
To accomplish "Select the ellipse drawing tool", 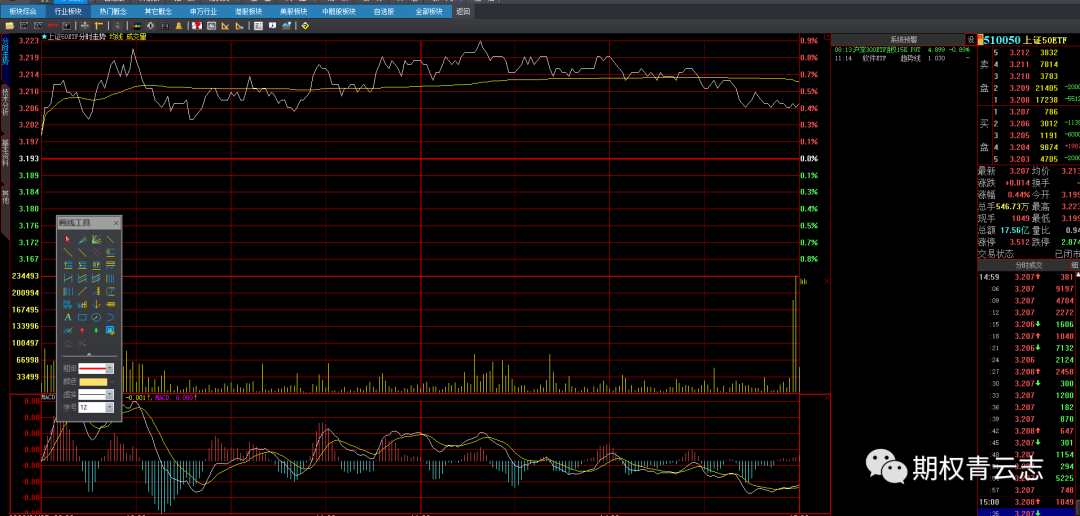I will point(95,317).
